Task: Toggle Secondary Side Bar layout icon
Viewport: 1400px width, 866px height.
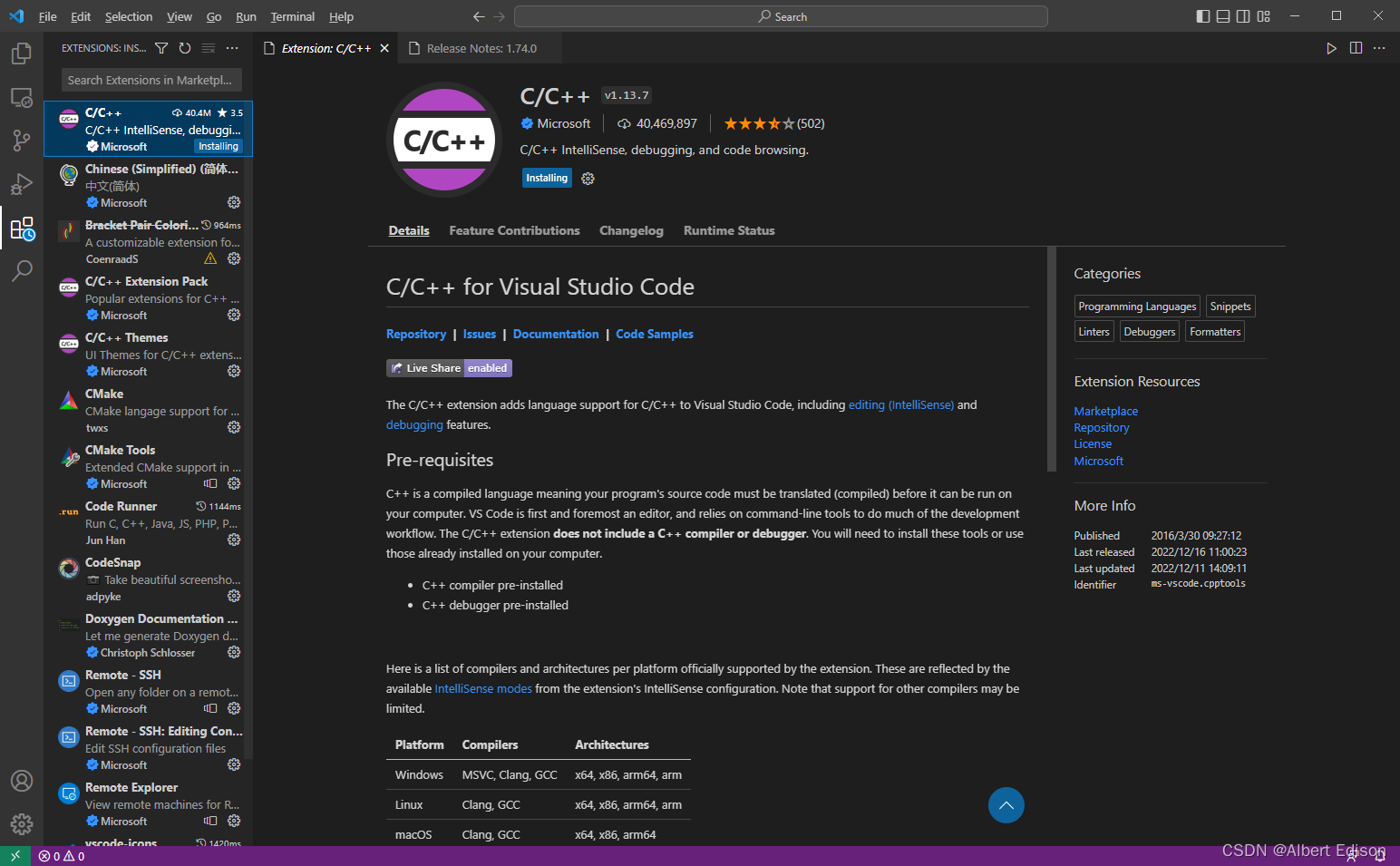Action: click(1243, 16)
